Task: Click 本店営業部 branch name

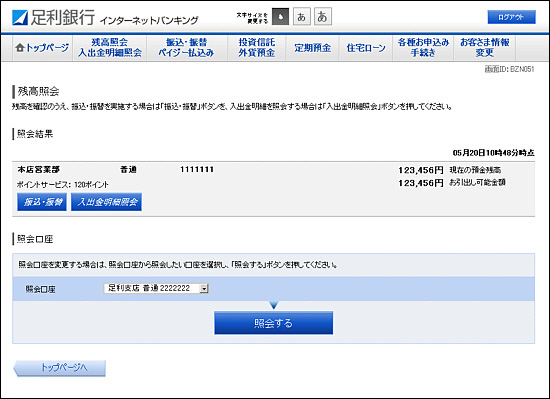Action: [x=39, y=170]
